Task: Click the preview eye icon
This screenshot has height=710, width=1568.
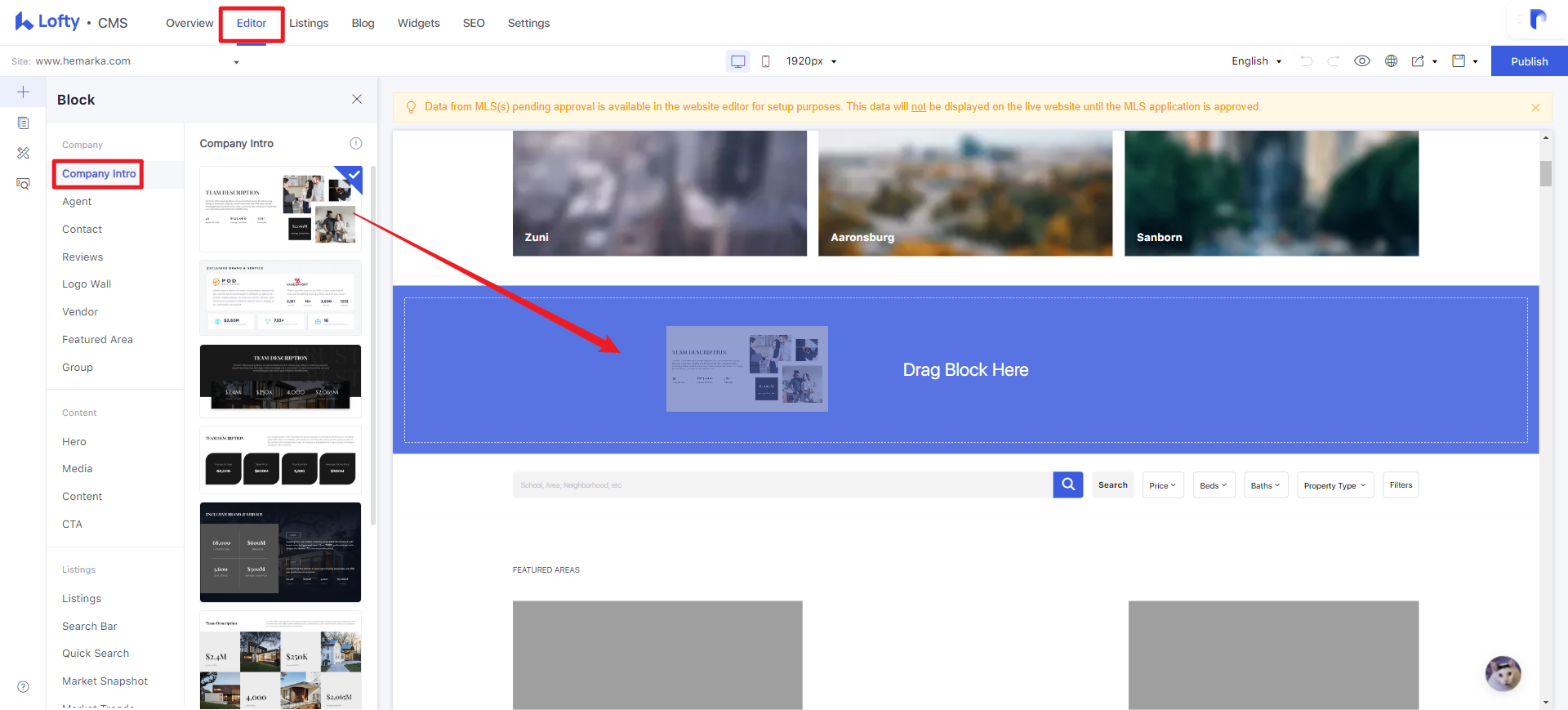Action: 1362,61
